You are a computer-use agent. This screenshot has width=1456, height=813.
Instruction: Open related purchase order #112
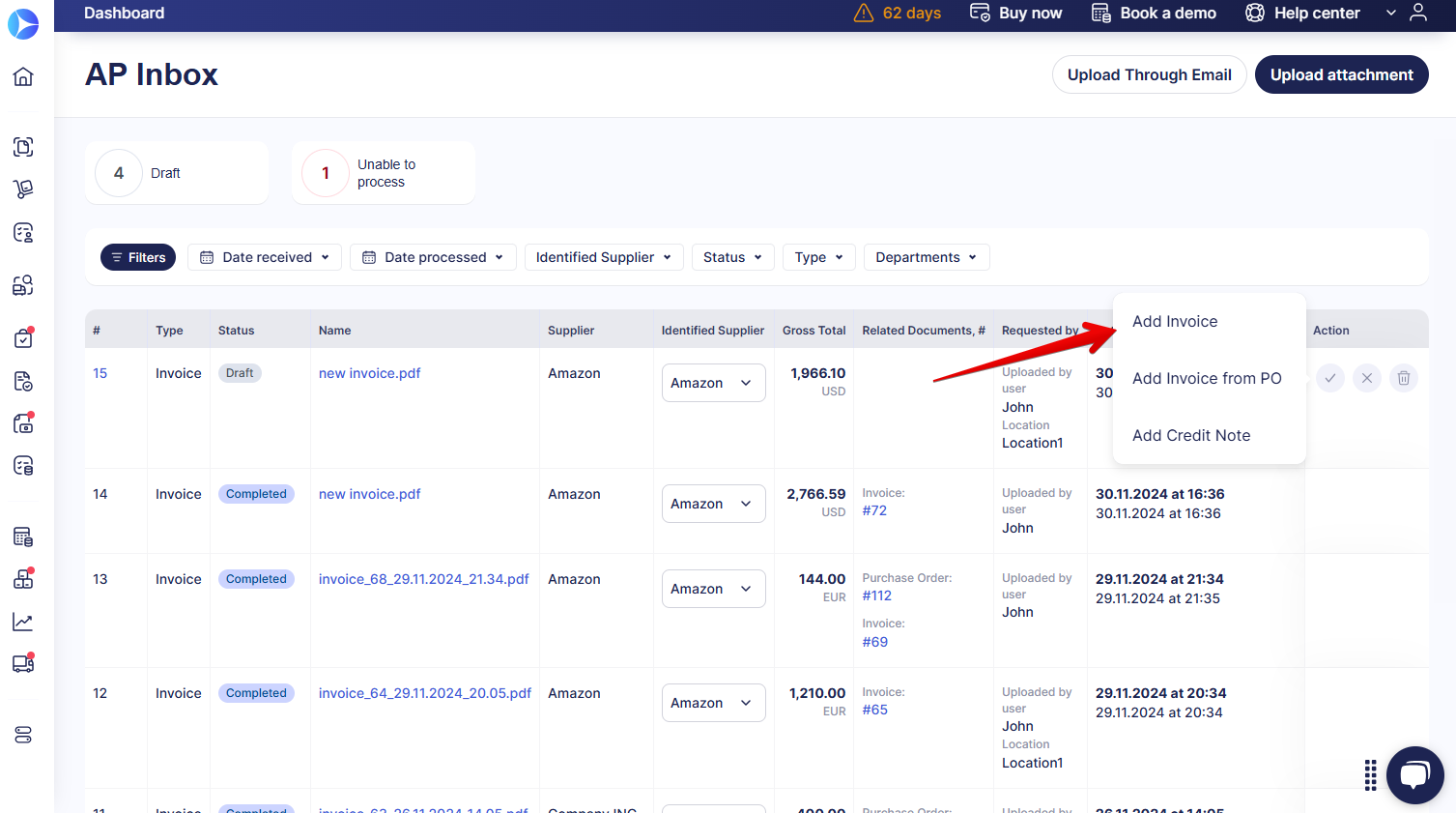tap(877, 595)
